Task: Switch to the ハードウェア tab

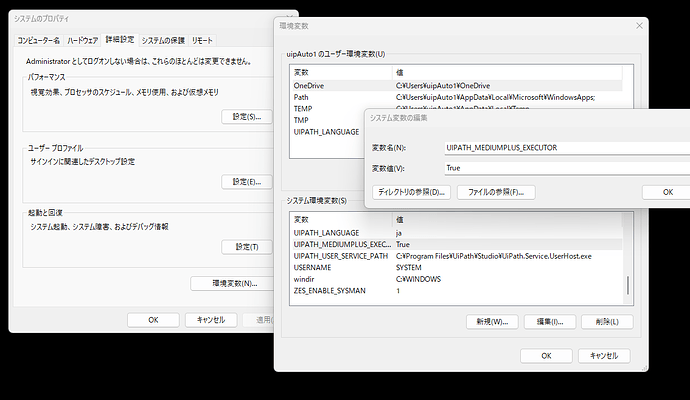Action: [x=82, y=40]
